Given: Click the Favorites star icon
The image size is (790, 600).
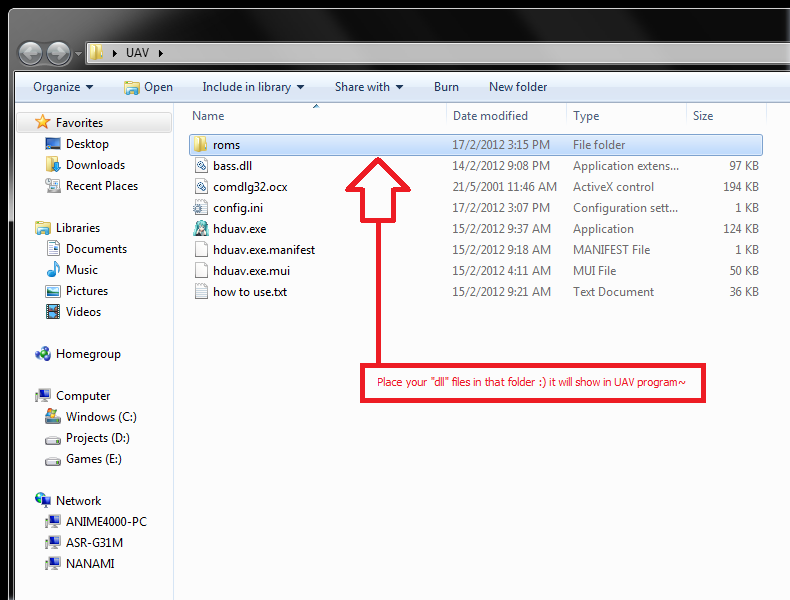Looking at the screenshot, I should (43, 123).
